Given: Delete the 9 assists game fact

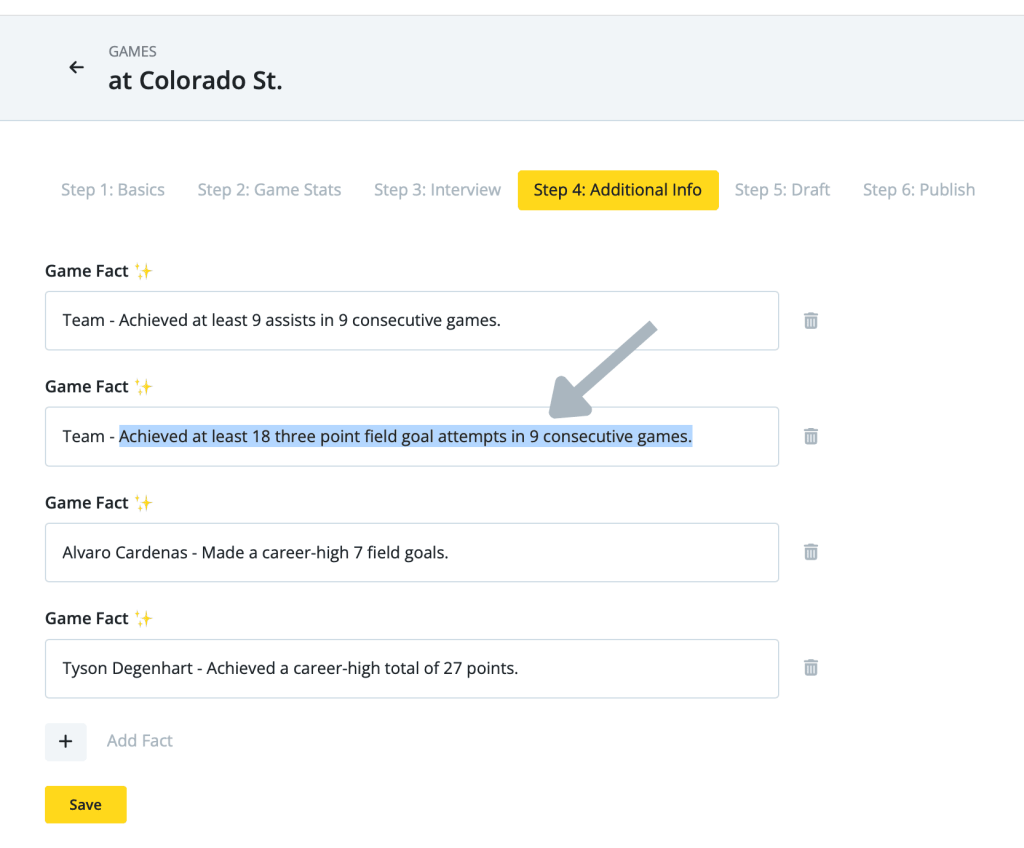Looking at the screenshot, I should [x=810, y=321].
